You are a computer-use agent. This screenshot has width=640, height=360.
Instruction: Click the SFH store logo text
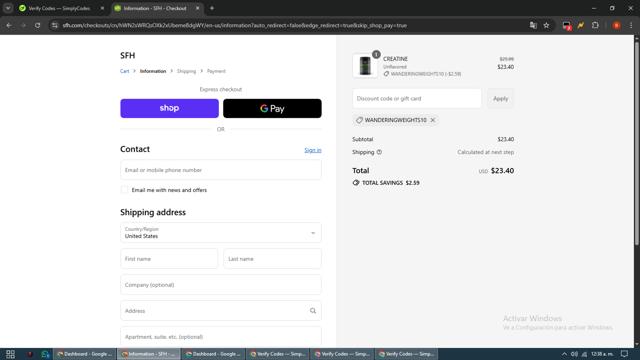(128, 55)
